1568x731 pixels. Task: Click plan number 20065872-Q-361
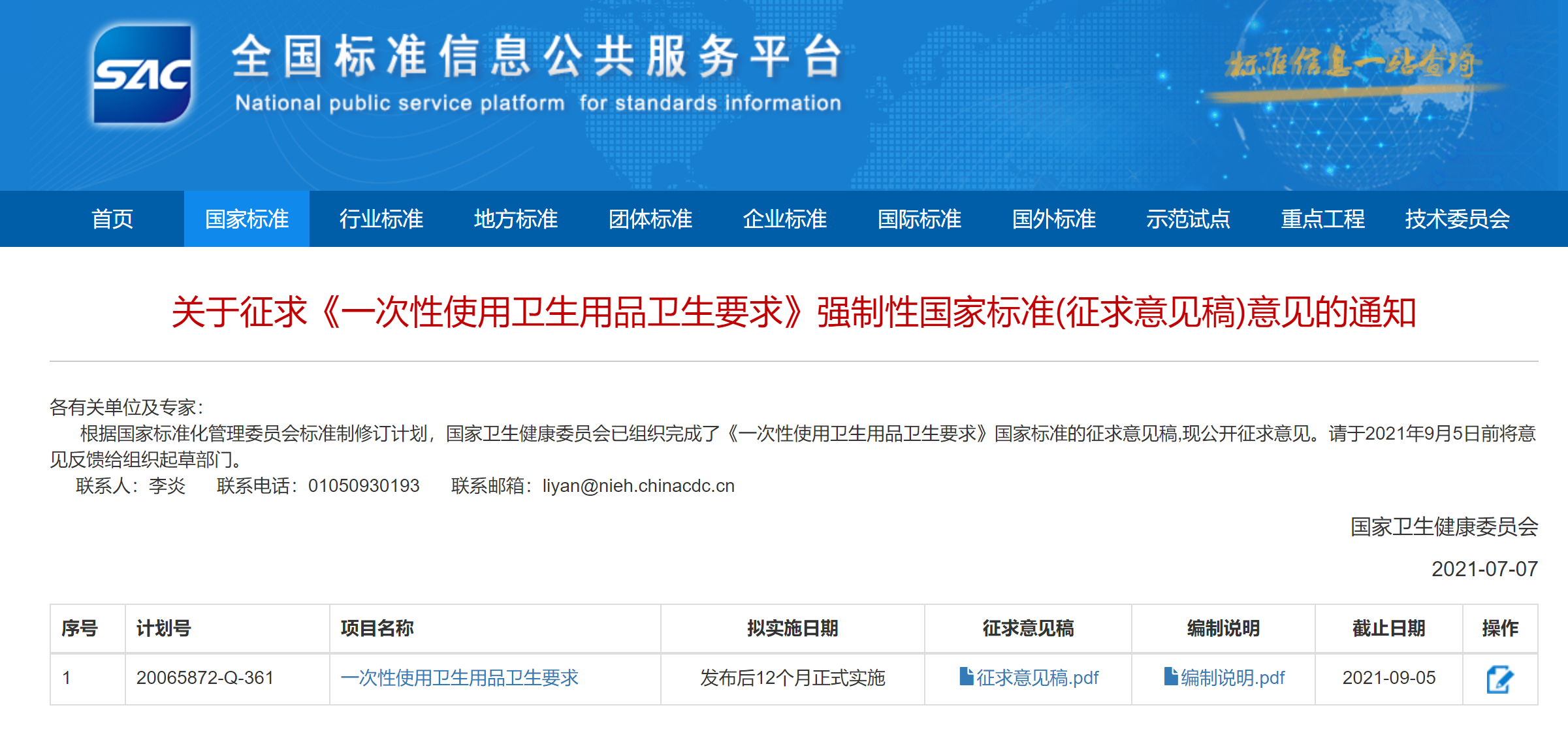click(x=205, y=678)
